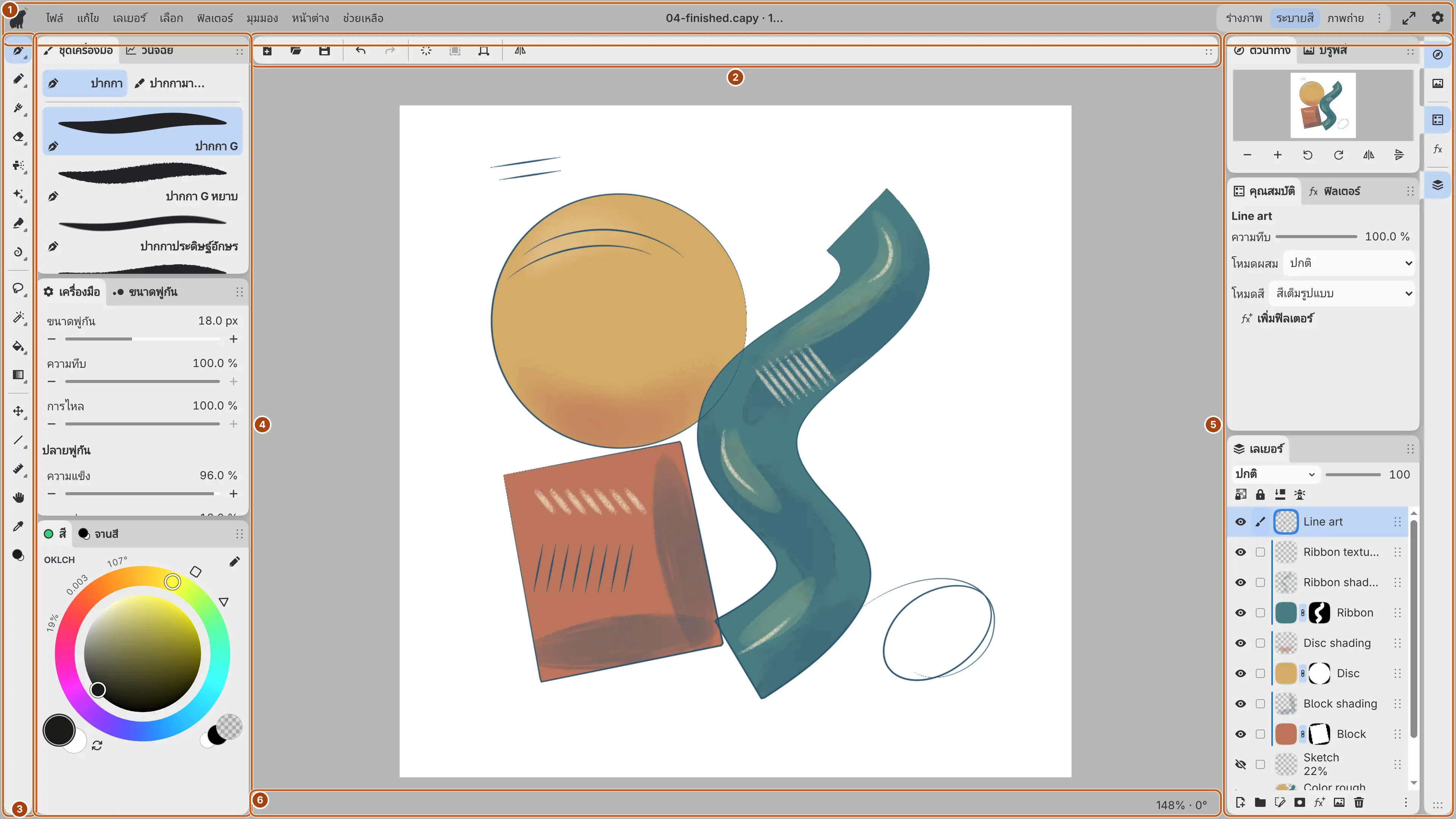Click the save document icon
The height and width of the screenshot is (819, 1456).
coord(325,51)
